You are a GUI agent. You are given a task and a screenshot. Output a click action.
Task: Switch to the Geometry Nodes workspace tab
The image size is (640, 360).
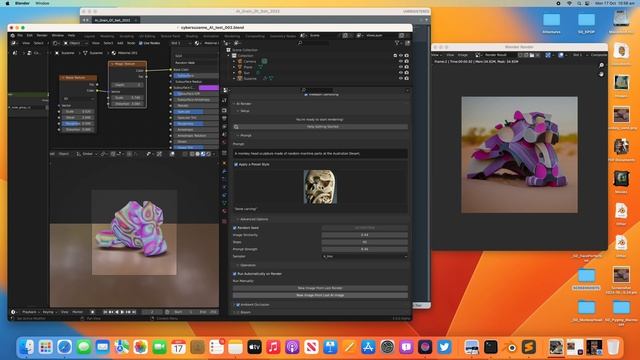(x=282, y=36)
